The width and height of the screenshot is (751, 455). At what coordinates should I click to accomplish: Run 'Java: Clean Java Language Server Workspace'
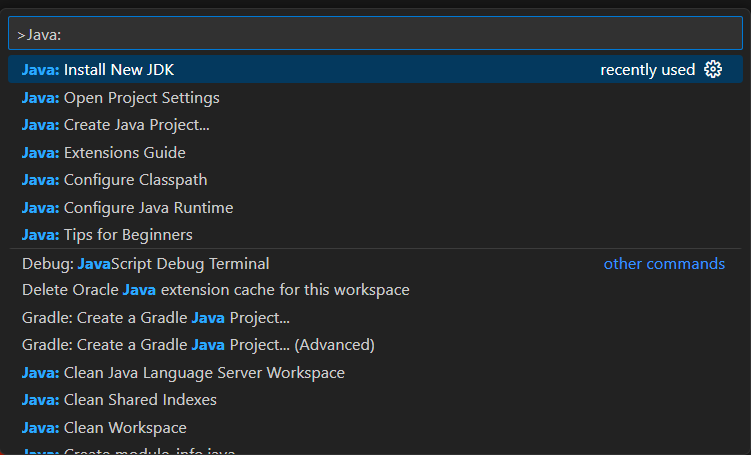click(x=375, y=373)
